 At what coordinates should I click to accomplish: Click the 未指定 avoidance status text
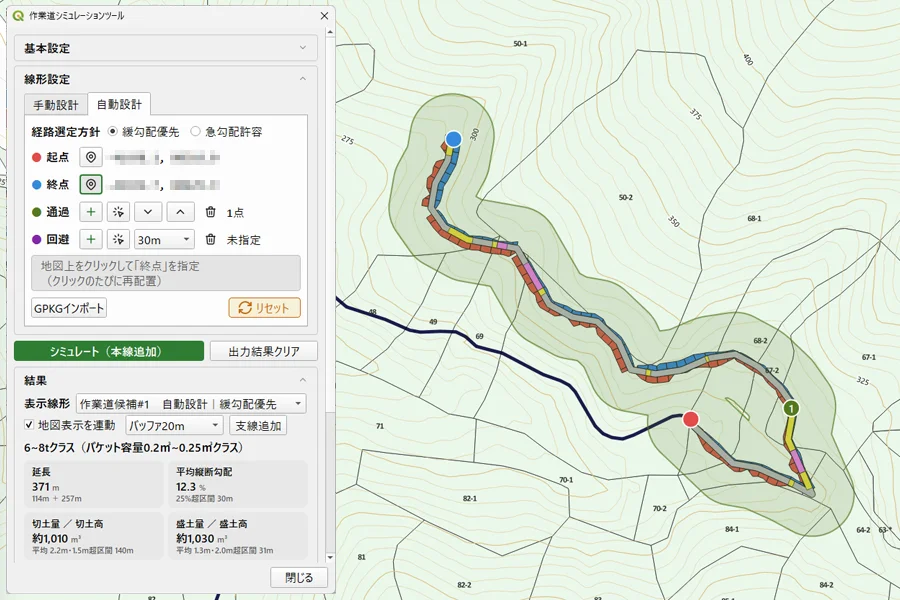click(x=243, y=240)
